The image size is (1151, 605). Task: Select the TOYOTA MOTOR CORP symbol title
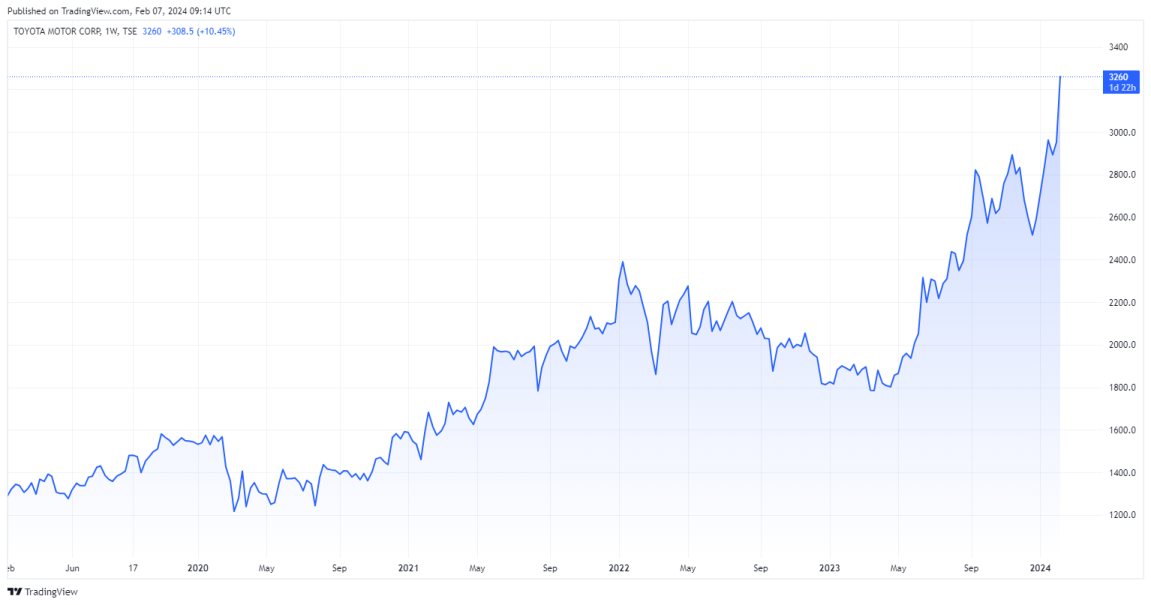[x=59, y=31]
